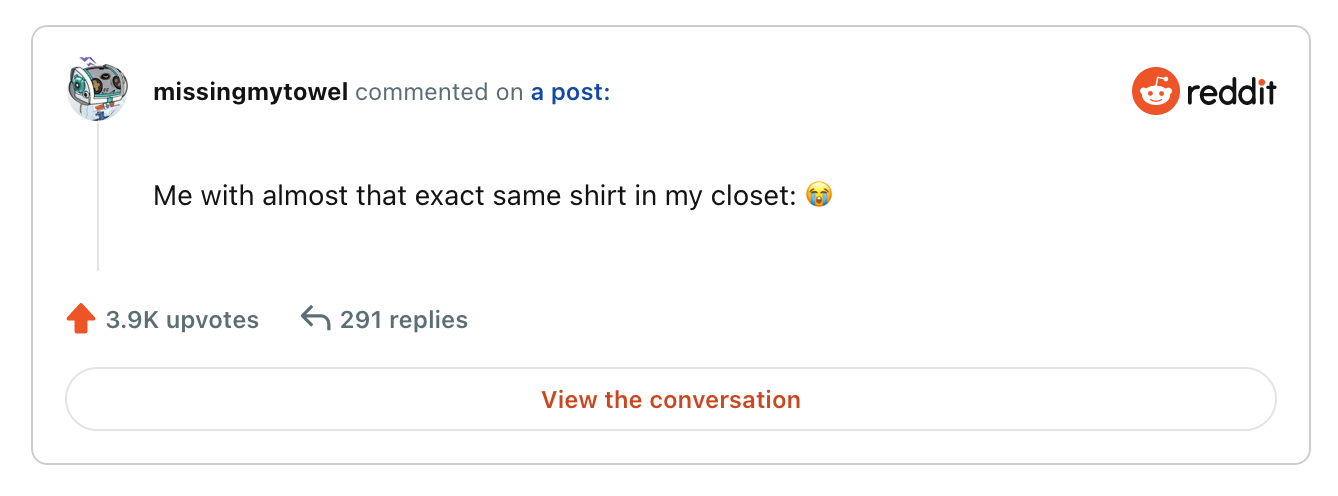1338x496 pixels.
Task: Click the comment text starting "Me with almost"
Action: 478,195
